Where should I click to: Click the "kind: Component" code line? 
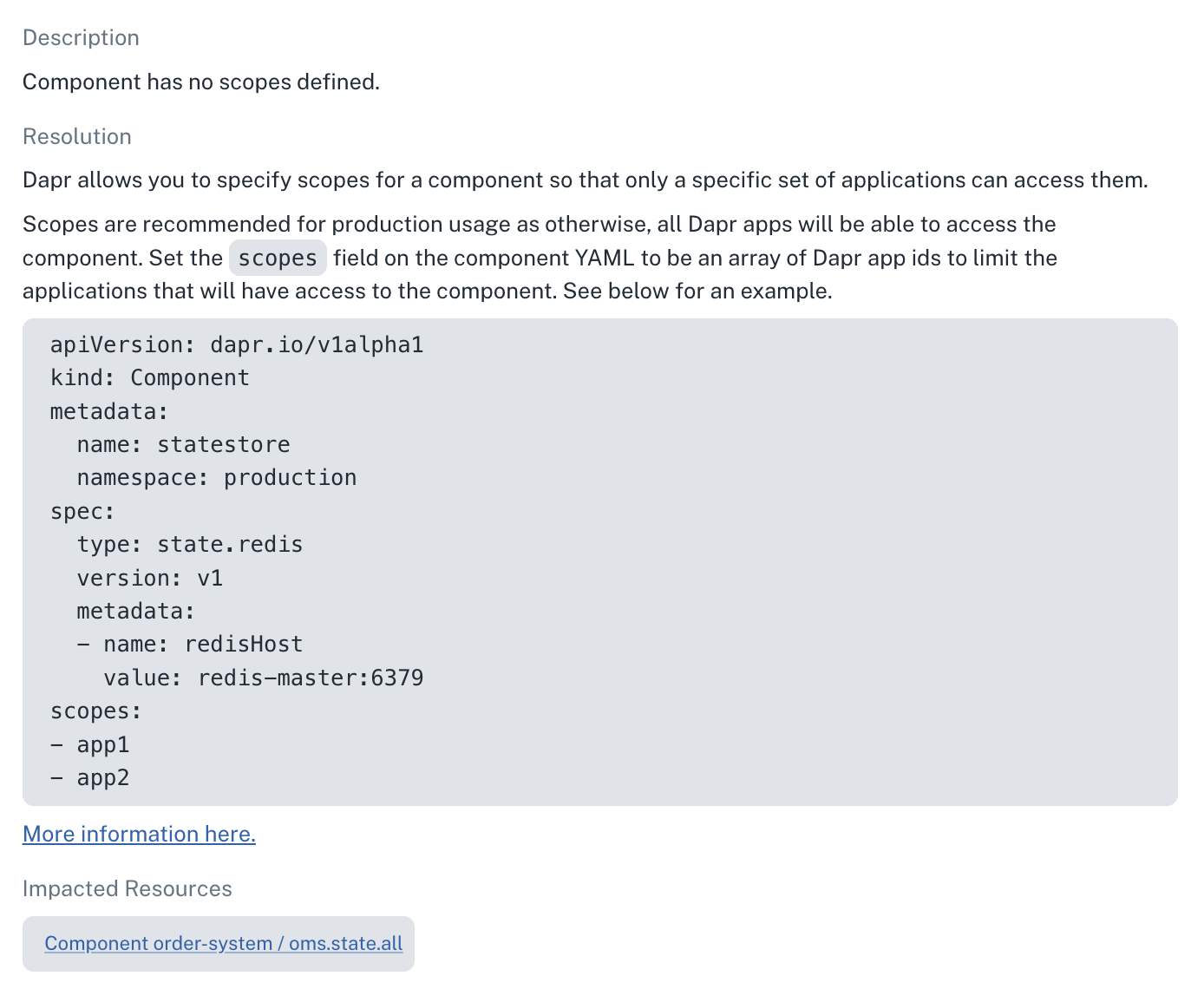pos(150,378)
